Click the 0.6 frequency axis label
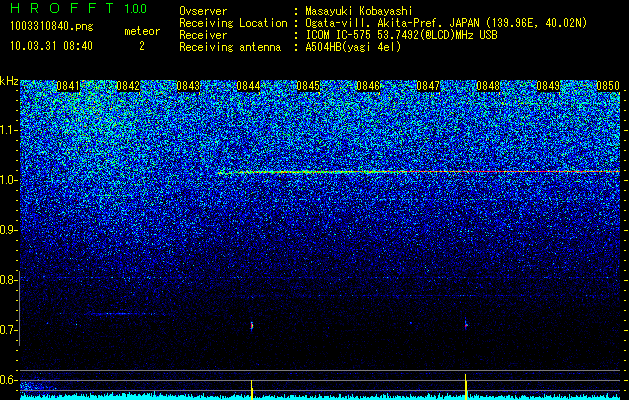Image resolution: width=629 pixels, height=400 pixels. pos(9,380)
